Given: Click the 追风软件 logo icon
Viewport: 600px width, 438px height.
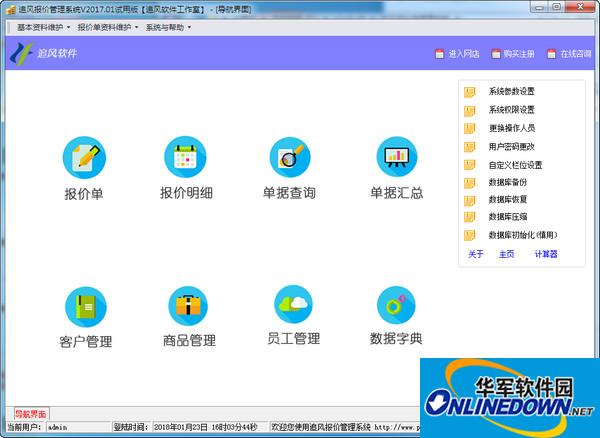Looking at the screenshot, I should 21,53.
